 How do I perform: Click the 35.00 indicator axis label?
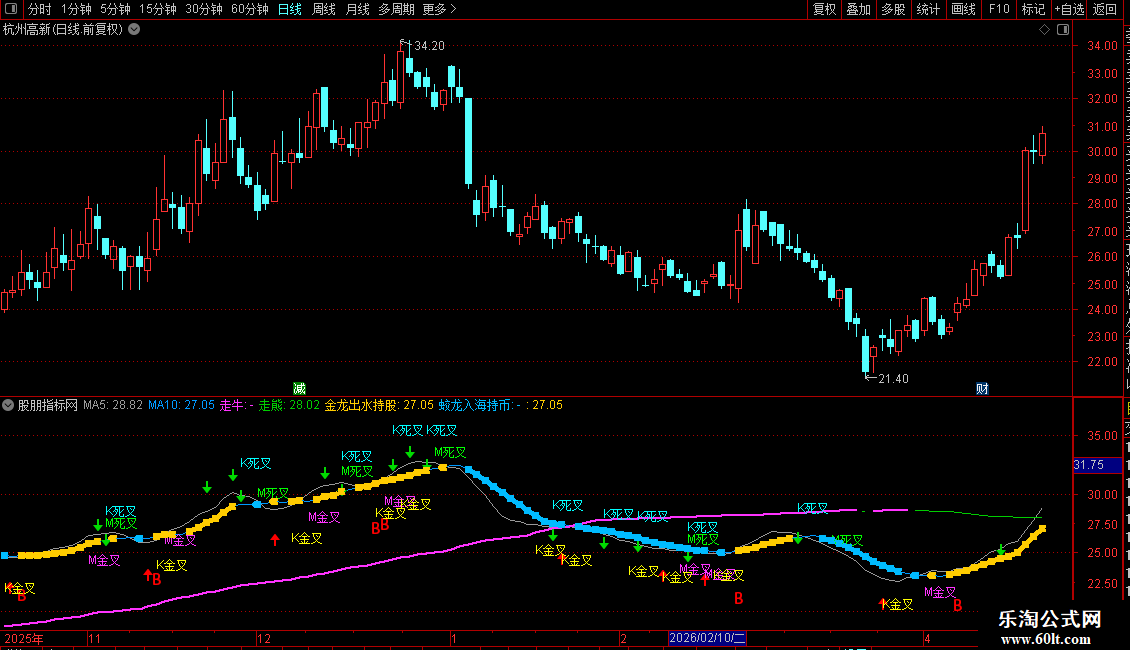point(1103,436)
